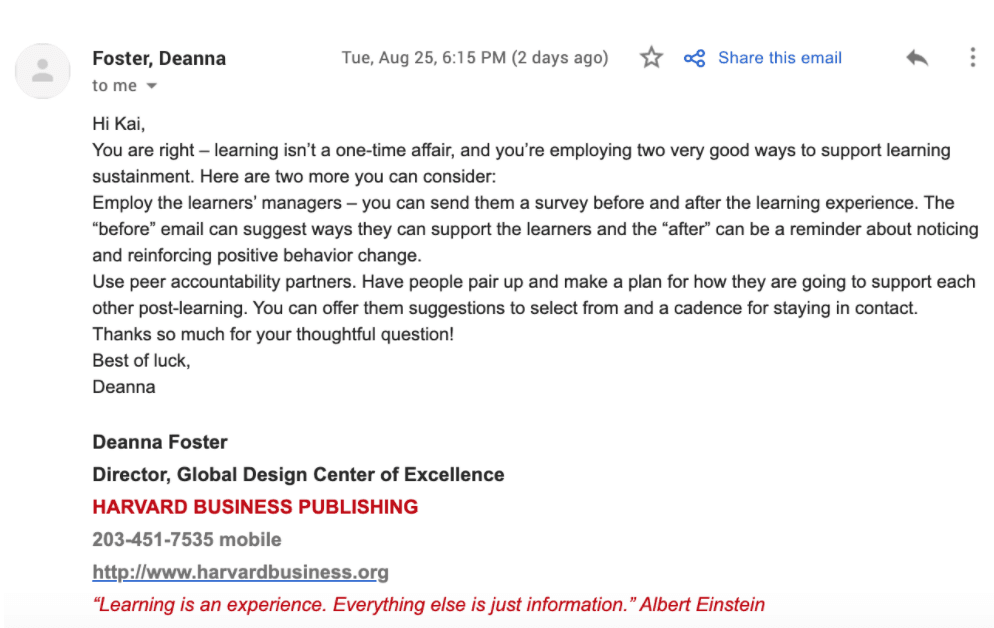994x628 pixels.
Task: Open the harvardbusiness.org hyperlink
Action: [x=240, y=572]
